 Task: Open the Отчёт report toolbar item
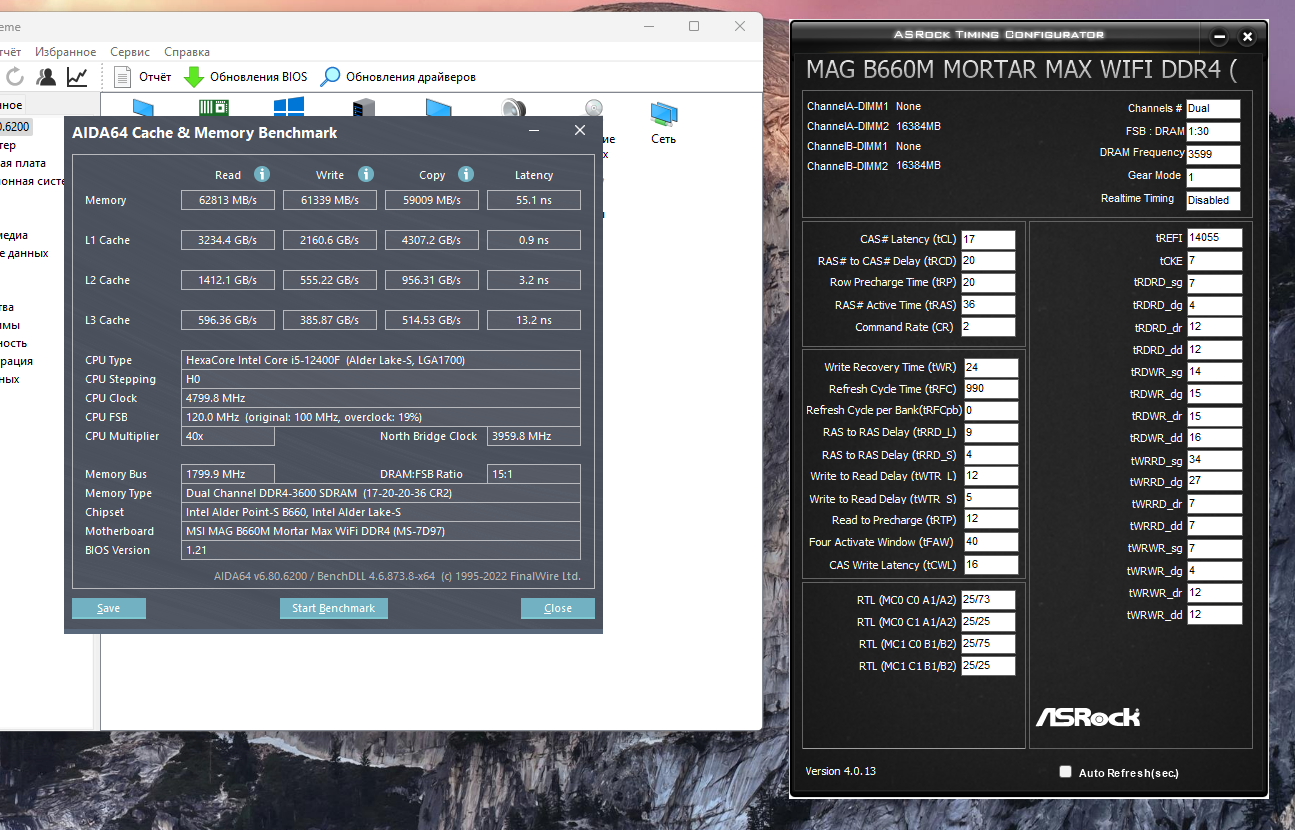point(142,76)
